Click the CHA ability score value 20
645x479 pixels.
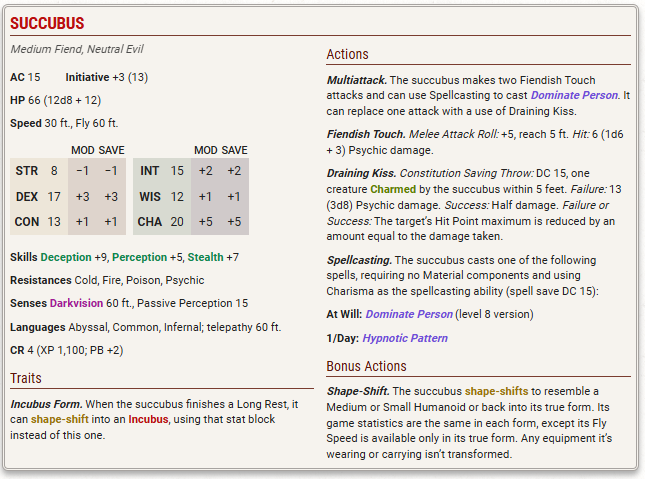pyautogui.click(x=176, y=222)
